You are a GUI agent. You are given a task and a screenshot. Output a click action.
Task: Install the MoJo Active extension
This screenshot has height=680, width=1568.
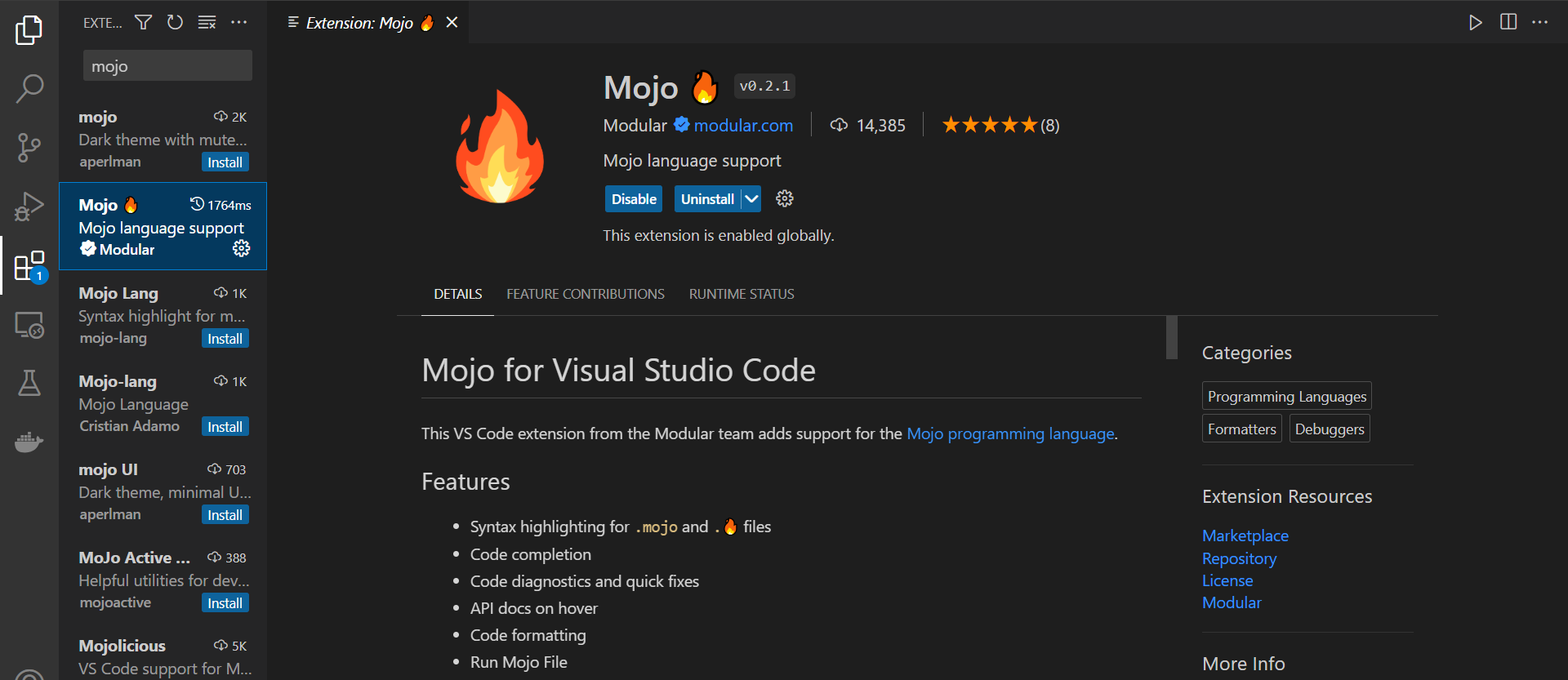point(225,603)
